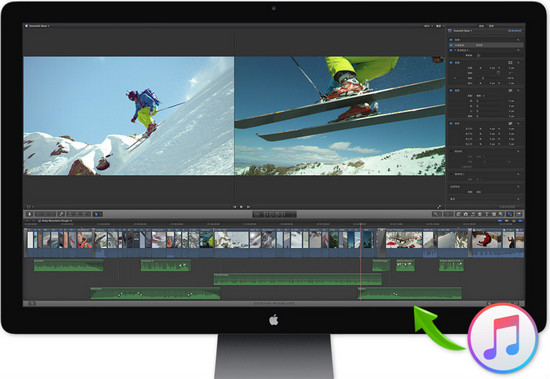Screen dimensions: 550x379
Task: Activate the Crop on-screen controls icon
Action: coord(510,90)
